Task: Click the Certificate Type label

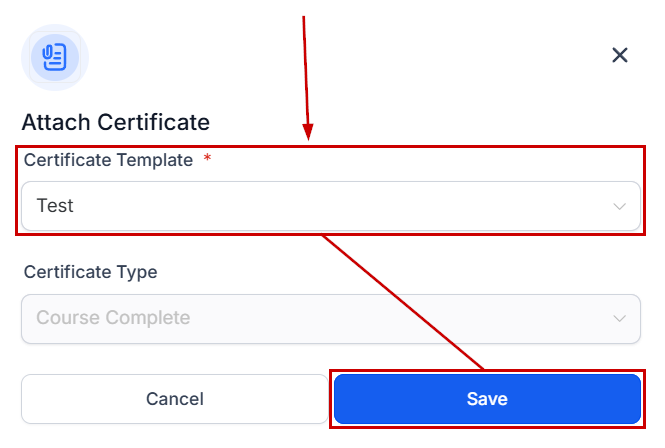Action: point(90,272)
